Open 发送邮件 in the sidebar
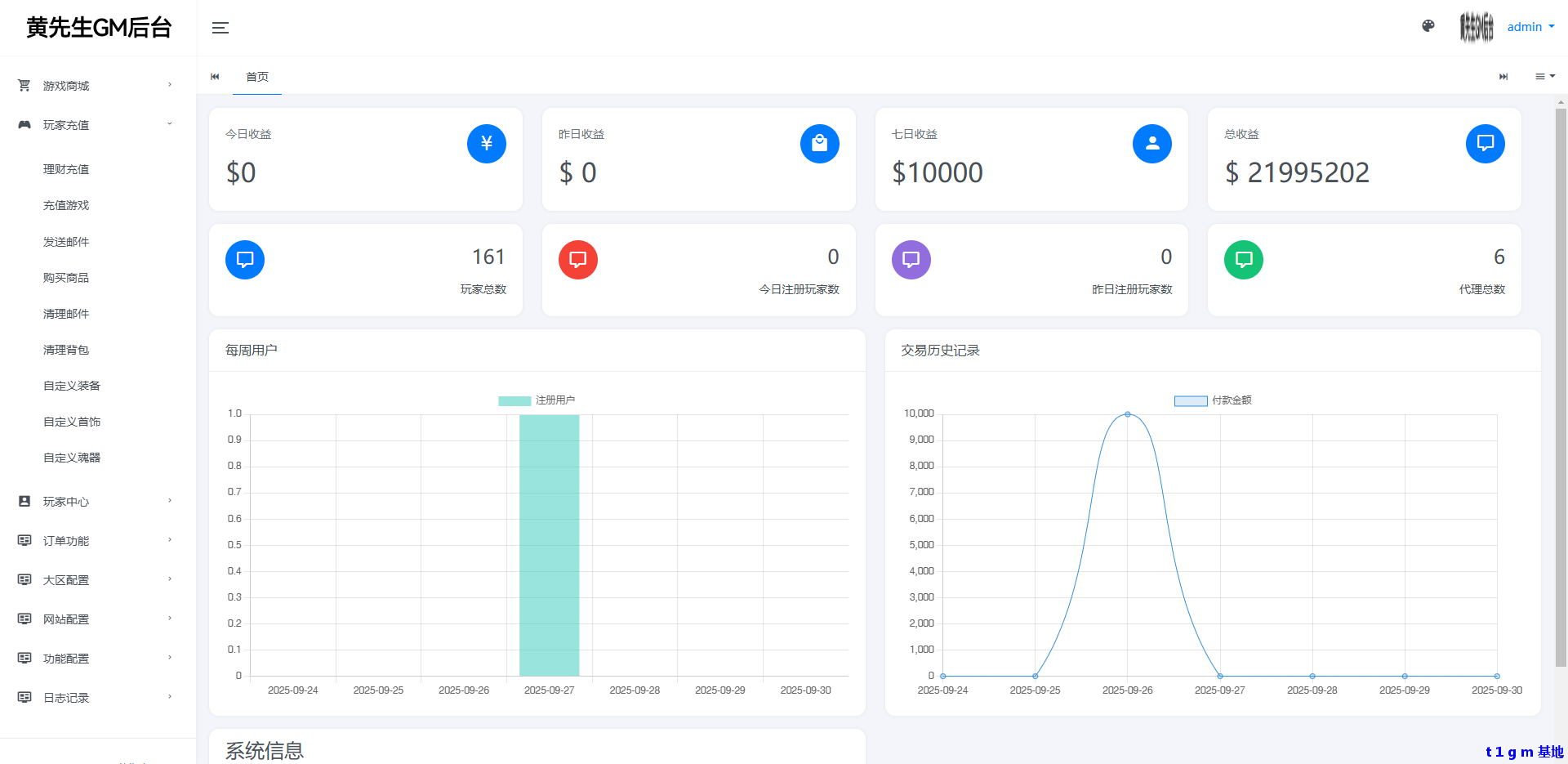The image size is (1568, 764). pyautogui.click(x=66, y=242)
